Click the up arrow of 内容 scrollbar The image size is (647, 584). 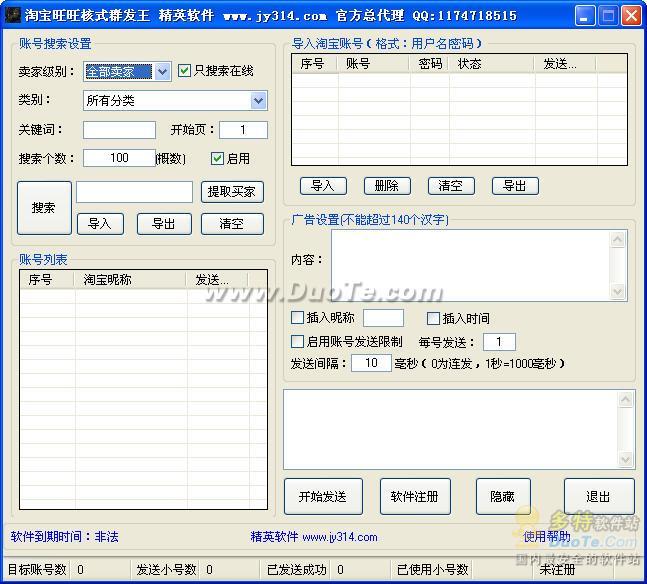click(x=618, y=240)
